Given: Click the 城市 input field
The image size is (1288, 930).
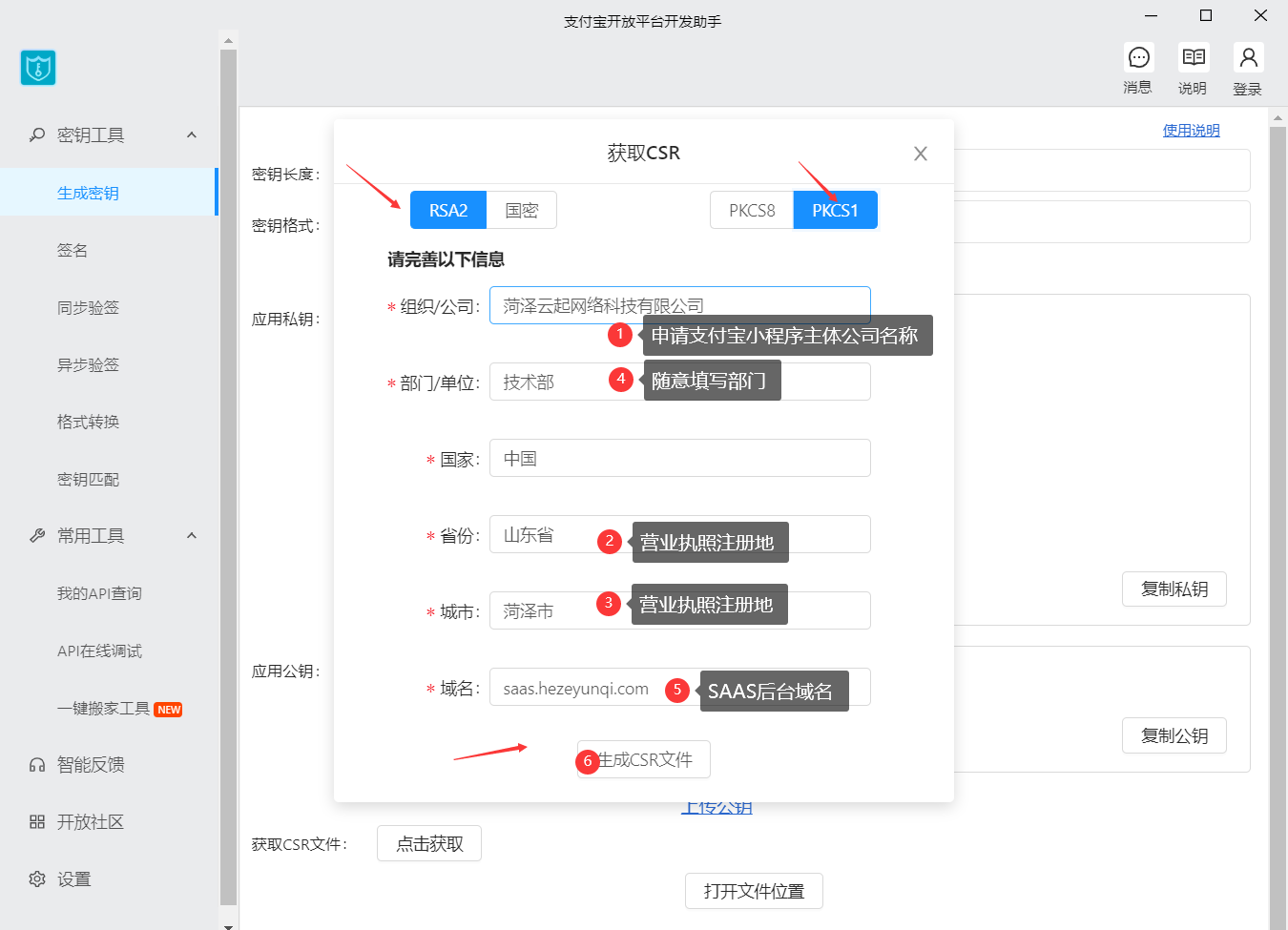Looking at the screenshot, I should [x=680, y=610].
